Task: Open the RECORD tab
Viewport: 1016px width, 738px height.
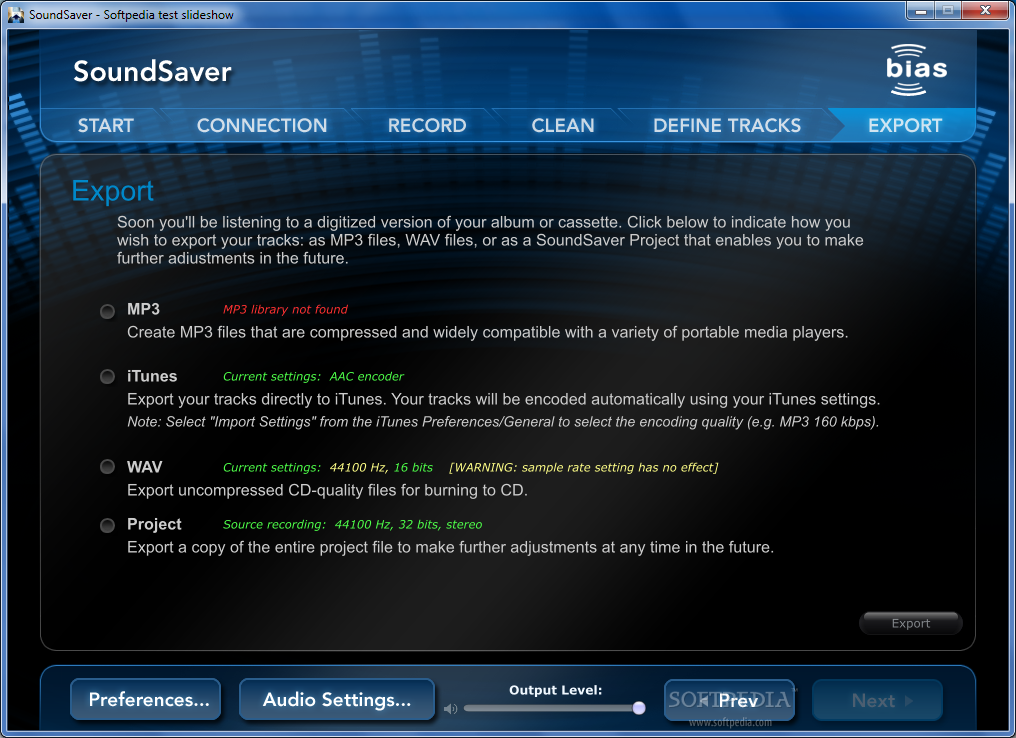Action: pyautogui.click(x=427, y=125)
